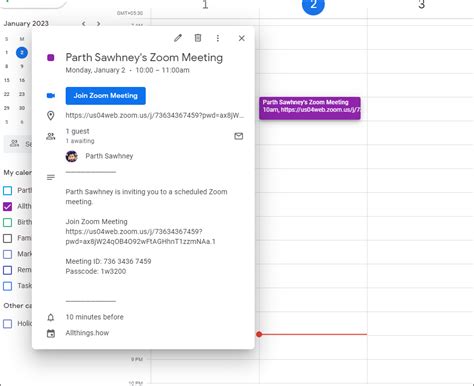This screenshot has width=474, height=386.
Task: Uncheck the purple Allthings calendar checkbox
Action: [7, 206]
